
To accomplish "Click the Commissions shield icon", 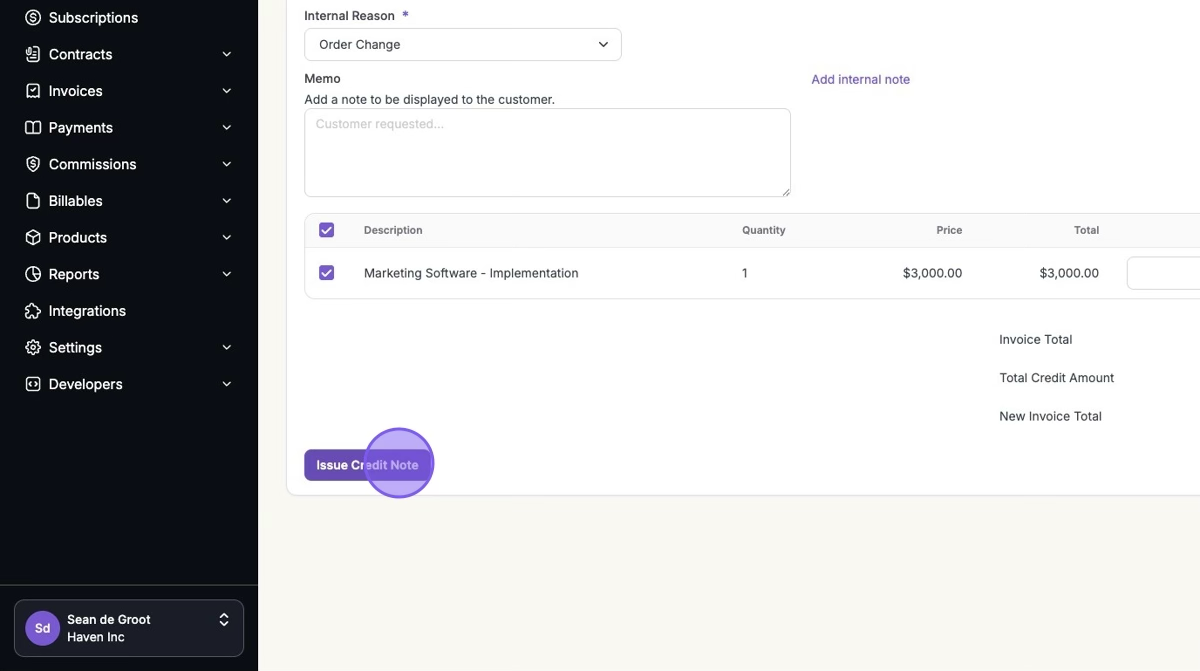I will tap(33, 164).
